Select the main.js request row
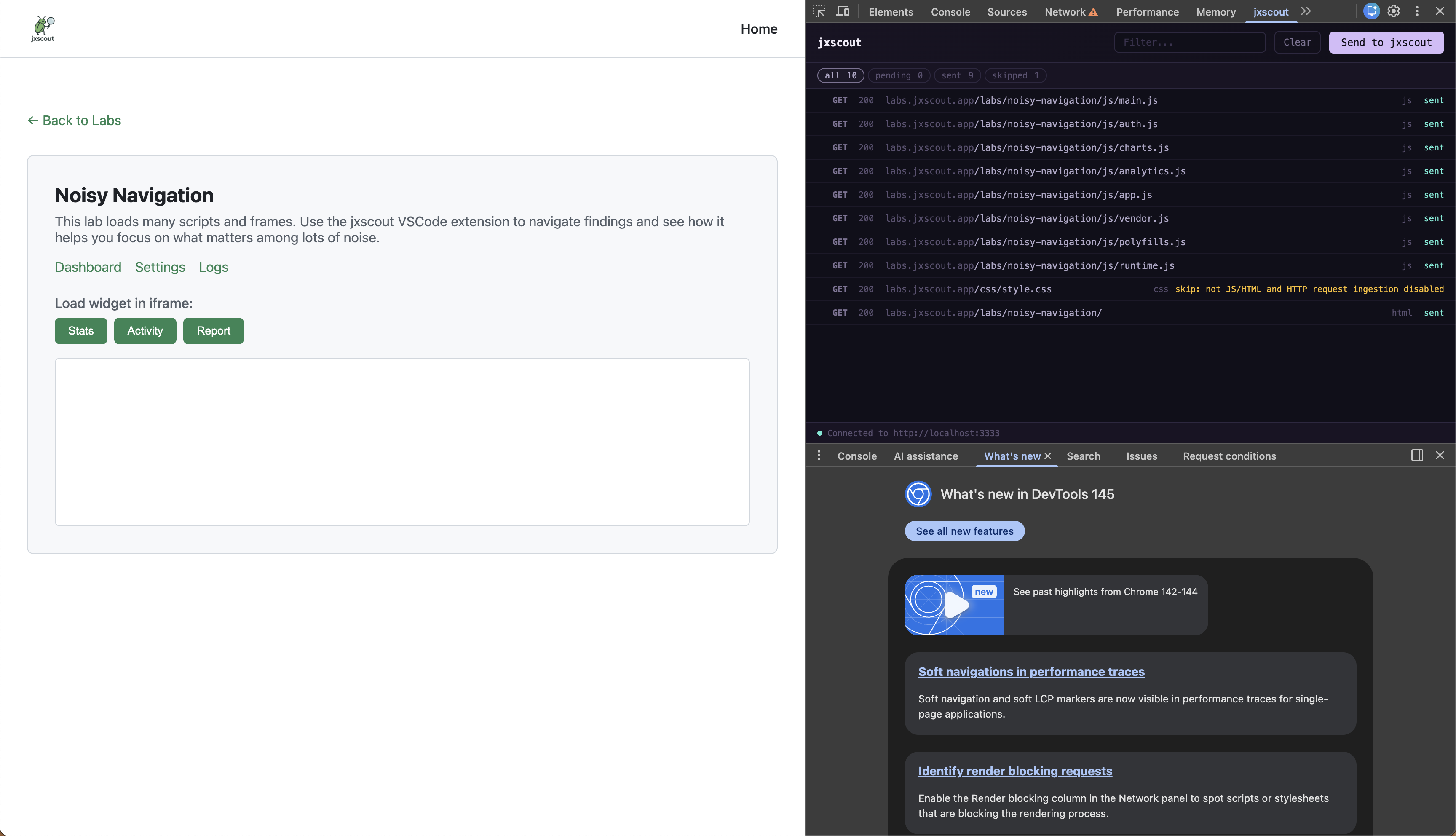This screenshot has width=1456, height=836. click(1131, 100)
